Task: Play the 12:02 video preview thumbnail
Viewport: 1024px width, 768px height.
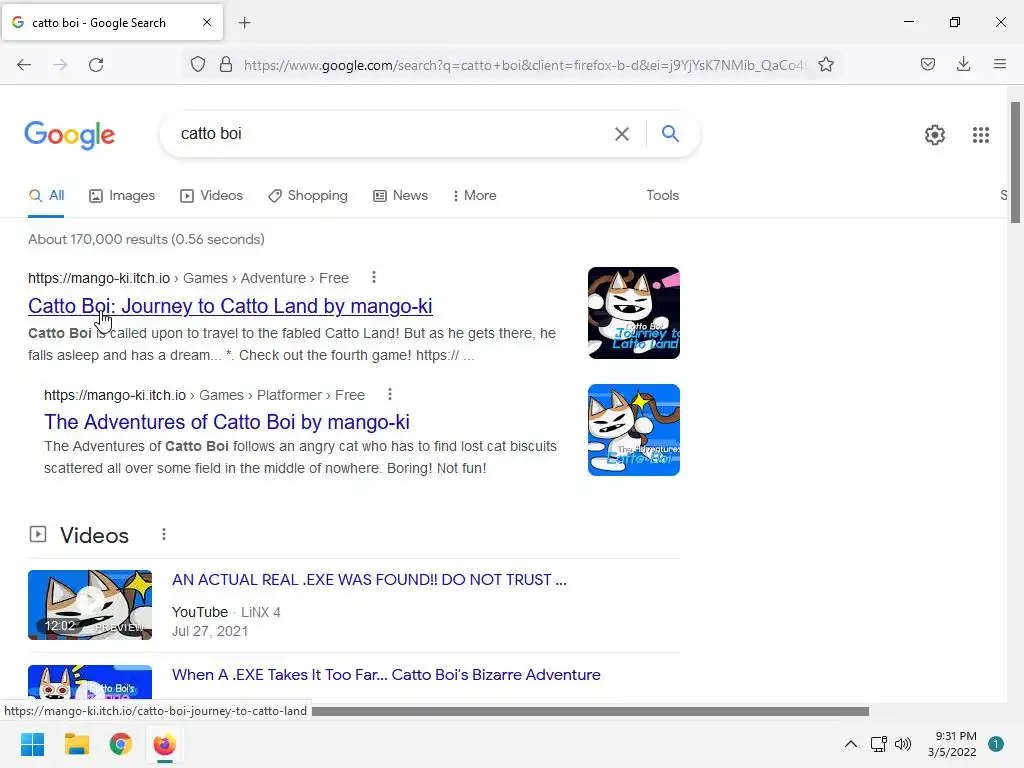Action: [90, 605]
